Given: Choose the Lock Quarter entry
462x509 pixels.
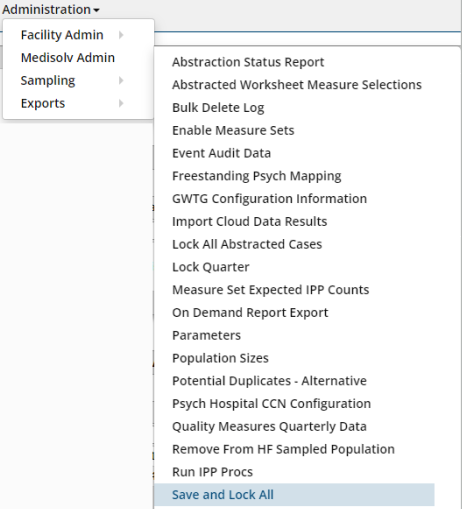Looking at the screenshot, I should [211, 267].
